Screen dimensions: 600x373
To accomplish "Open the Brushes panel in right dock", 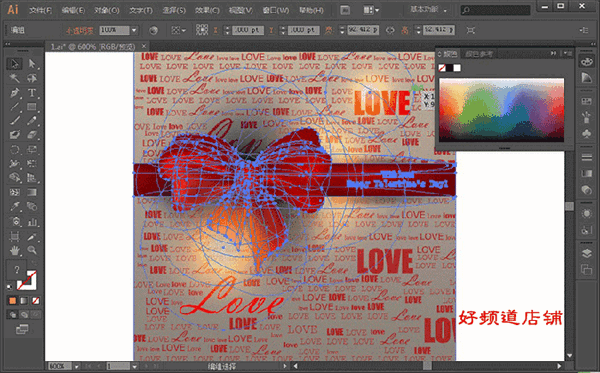I will [x=586, y=117].
